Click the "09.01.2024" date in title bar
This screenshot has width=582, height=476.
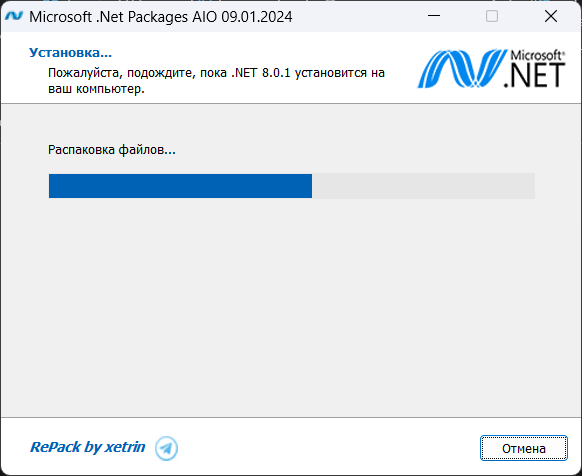[257, 17]
